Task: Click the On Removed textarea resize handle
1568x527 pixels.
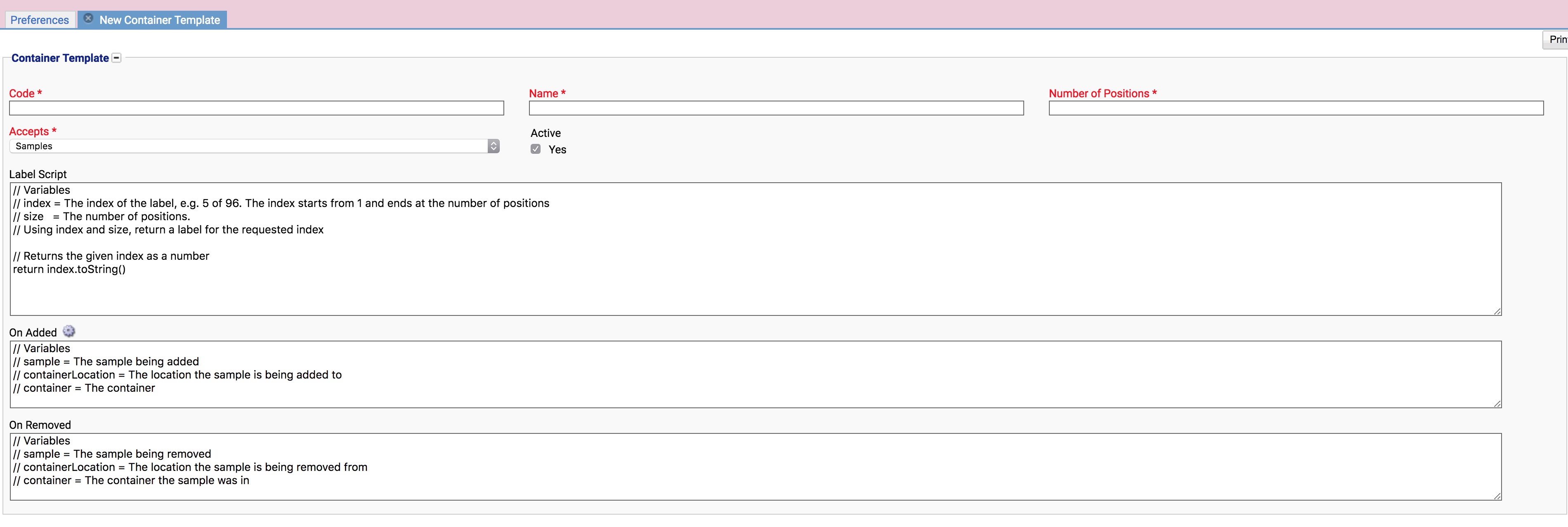Action: pyautogui.click(x=1497, y=496)
